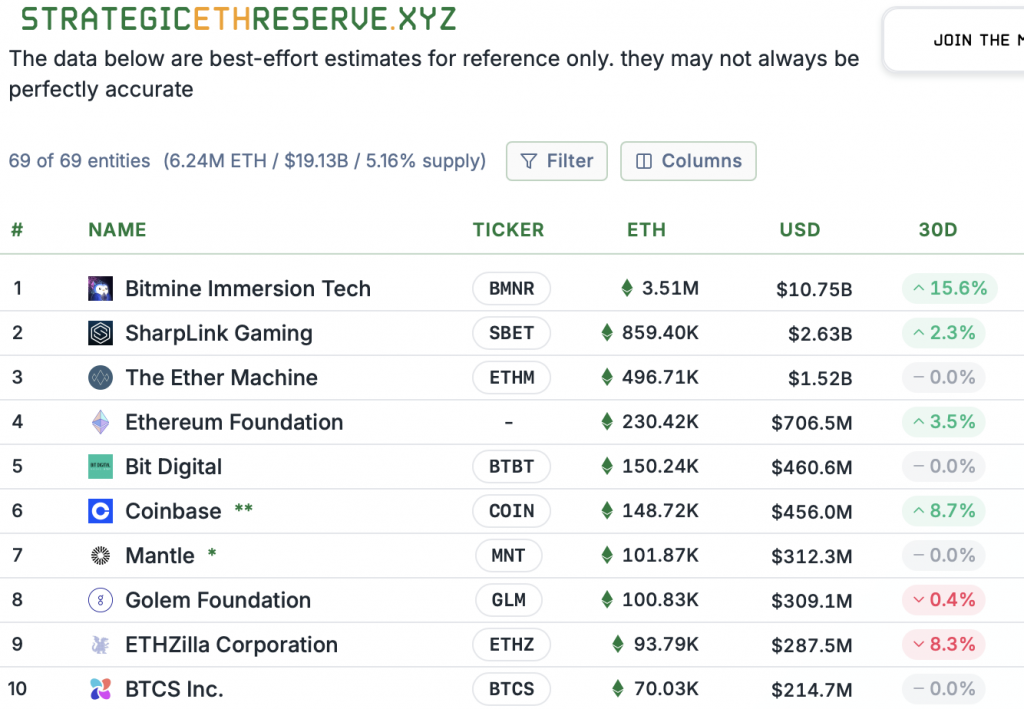Viewport: 1024px width, 709px height.
Task: Open the Filter dropdown
Action: (556, 160)
